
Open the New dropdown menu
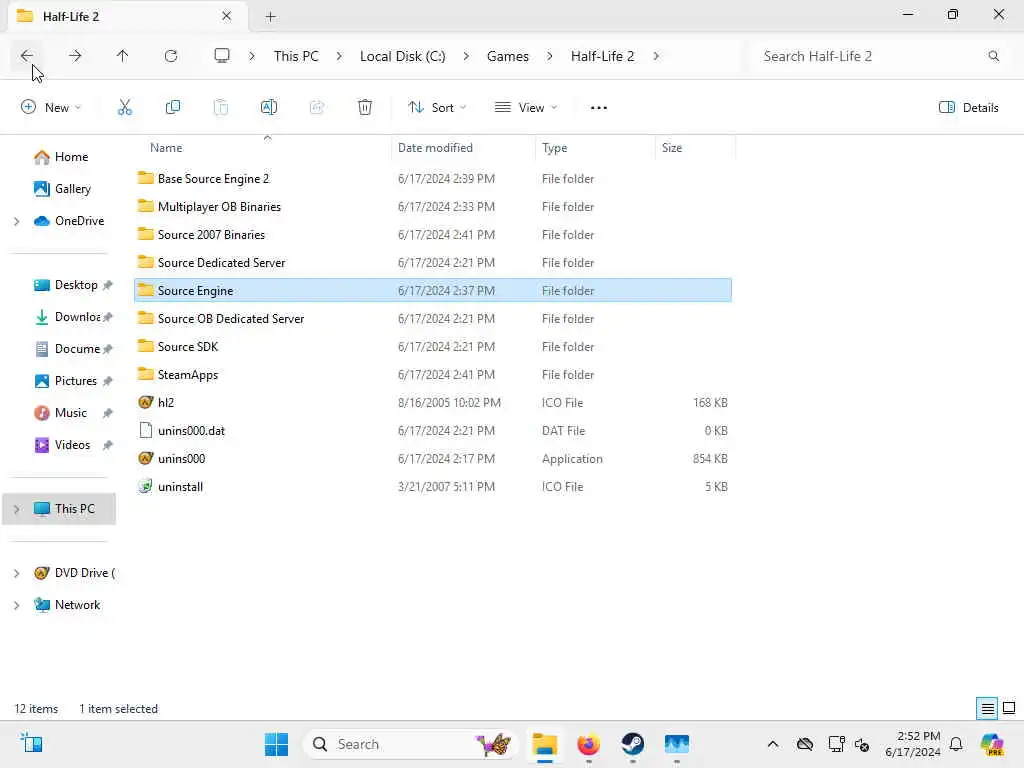click(51, 108)
